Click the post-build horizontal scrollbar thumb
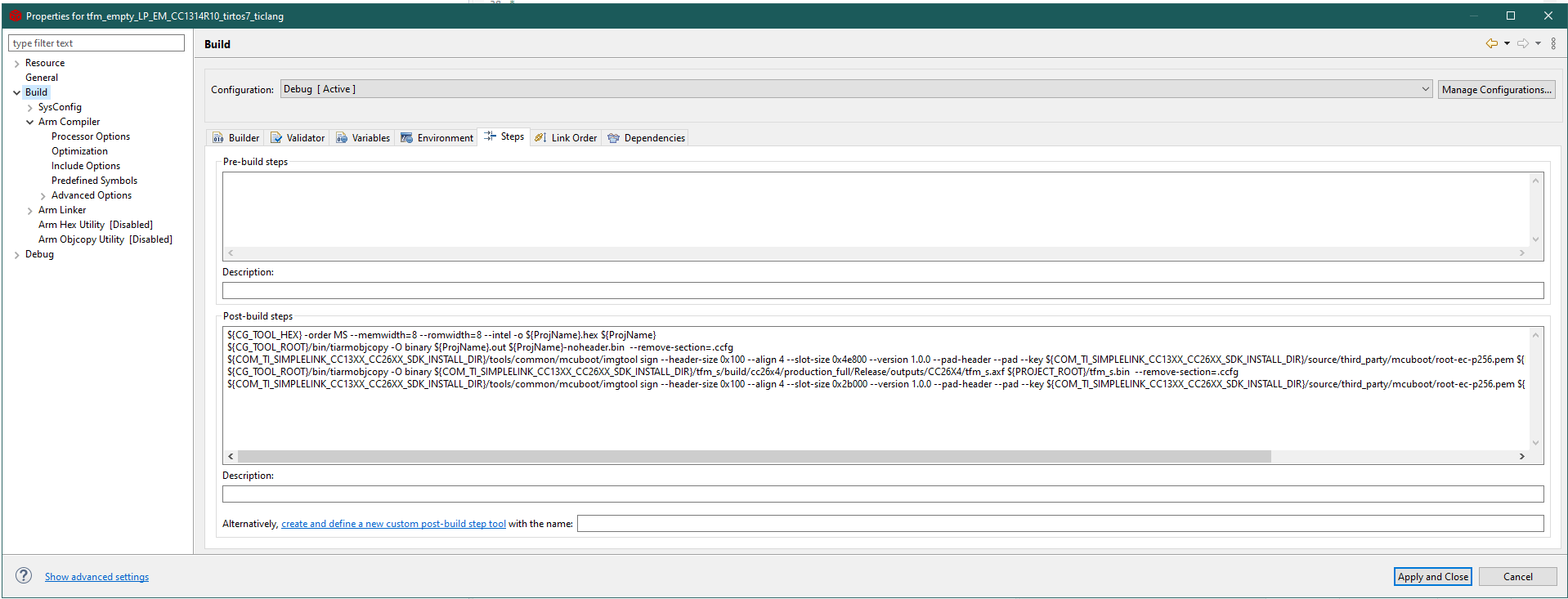This screenshot has width=1568, height=599. (x=754, y=456)
